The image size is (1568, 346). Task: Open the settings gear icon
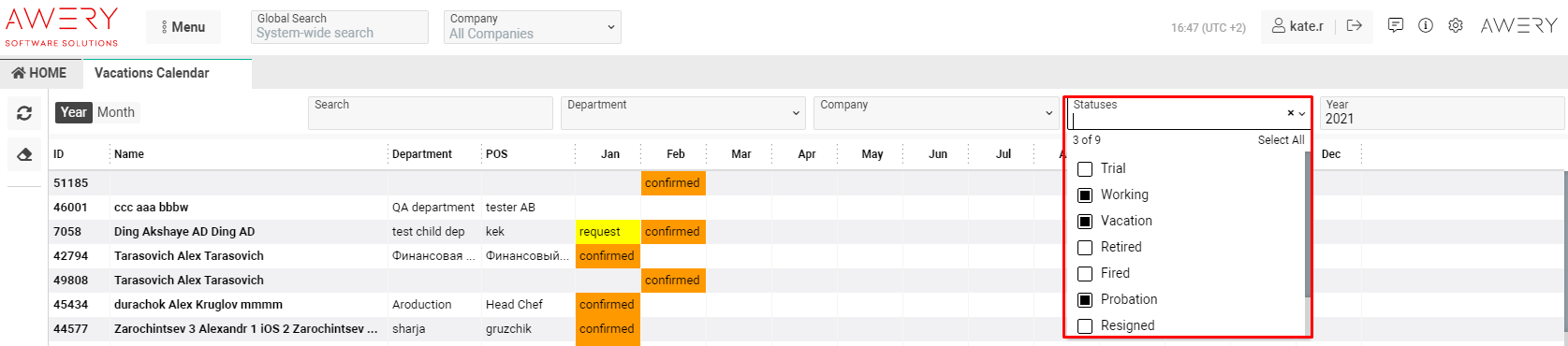pyautogui.click(x=1456, y=26)
